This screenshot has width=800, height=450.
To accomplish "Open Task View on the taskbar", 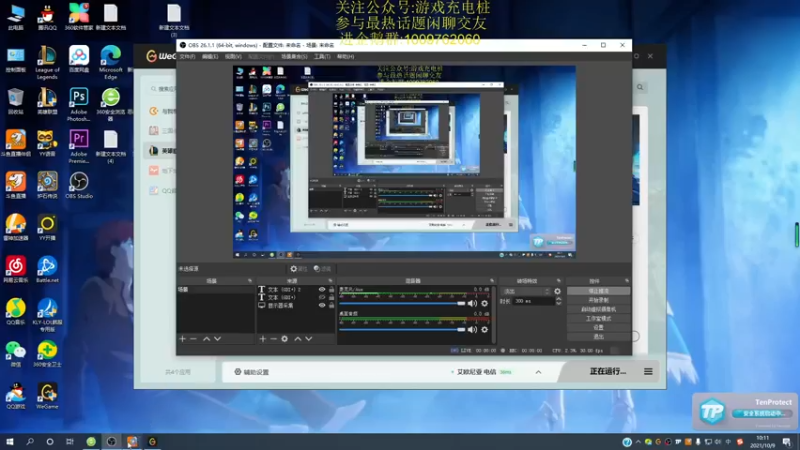I will 70,442.
